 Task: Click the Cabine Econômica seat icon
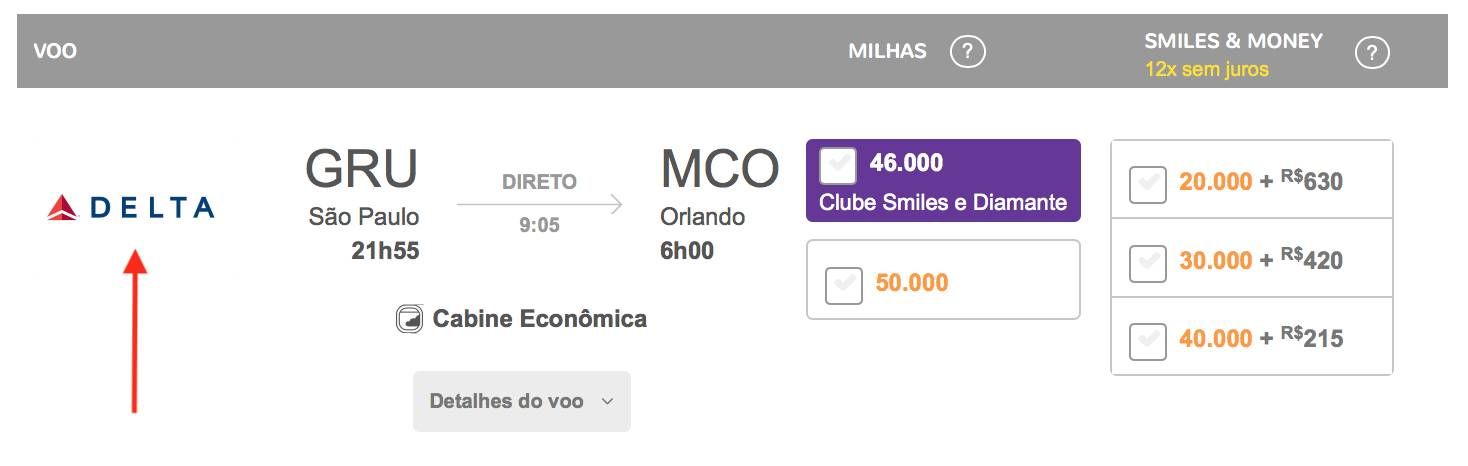409,320
